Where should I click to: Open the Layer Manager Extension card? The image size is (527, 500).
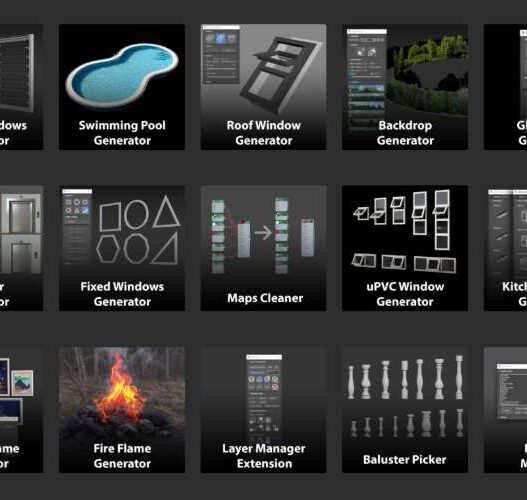(x=264, y=410)
